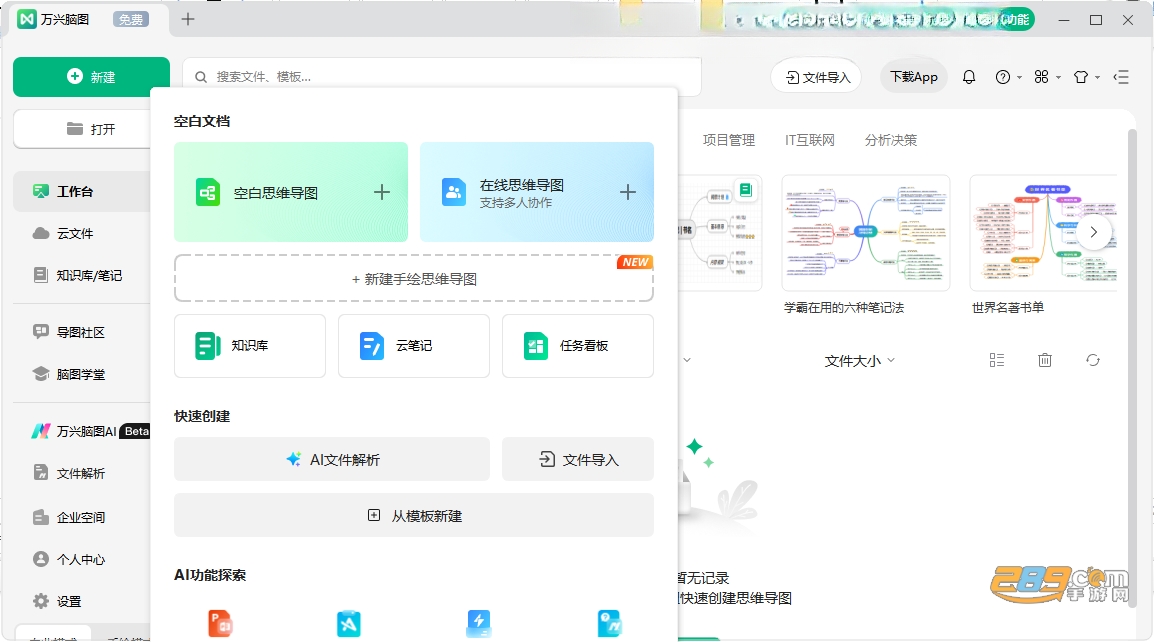1154x642 pixels.
Task: Open the 世界名著书单 template thumbnail
Action: [x=1043, y=233]
